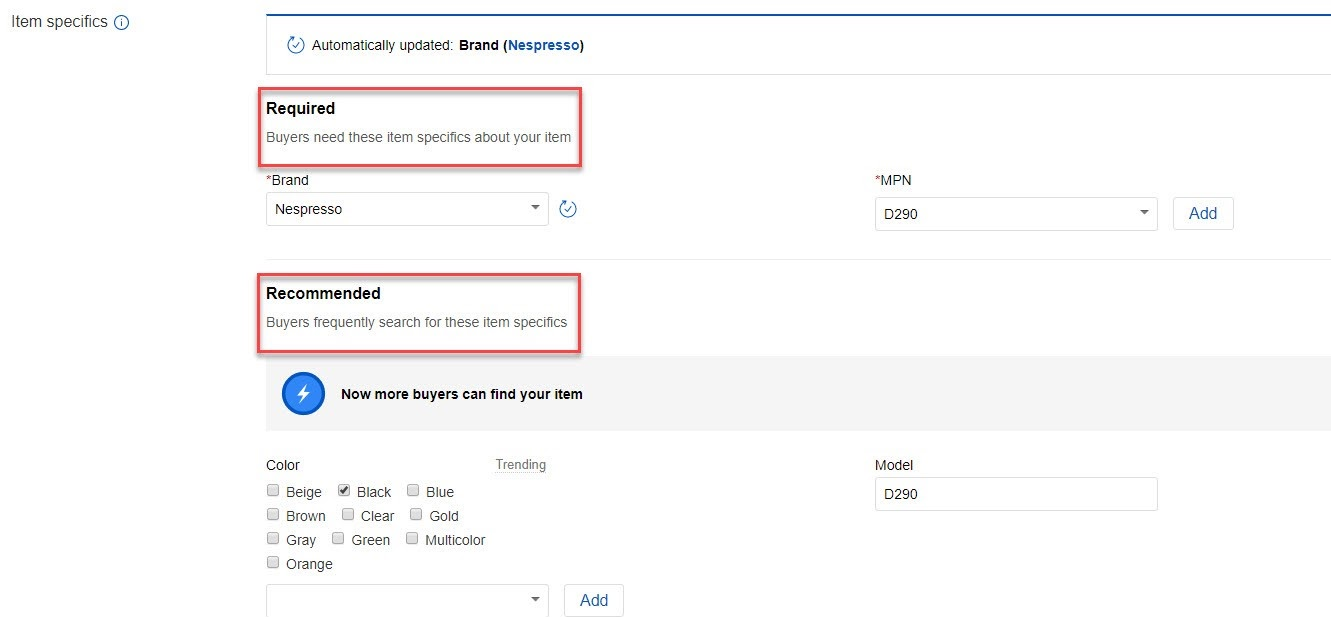
Task: Click the Nespresso link in update notice
Action: pyautogui.click(x=544, y=45)
